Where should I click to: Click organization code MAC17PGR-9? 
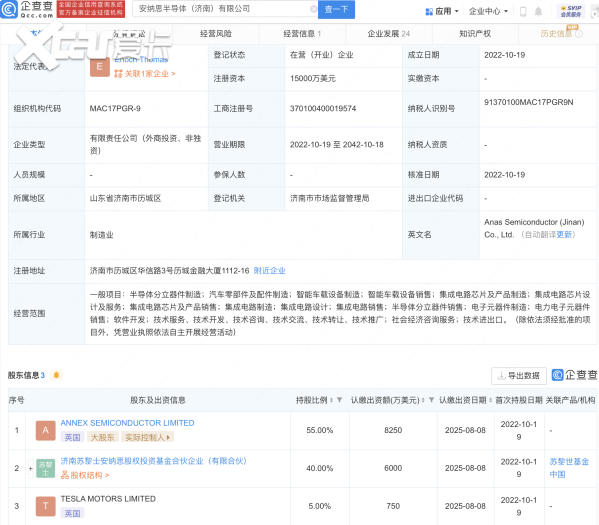pyautogui.click(x=115, y=109)
